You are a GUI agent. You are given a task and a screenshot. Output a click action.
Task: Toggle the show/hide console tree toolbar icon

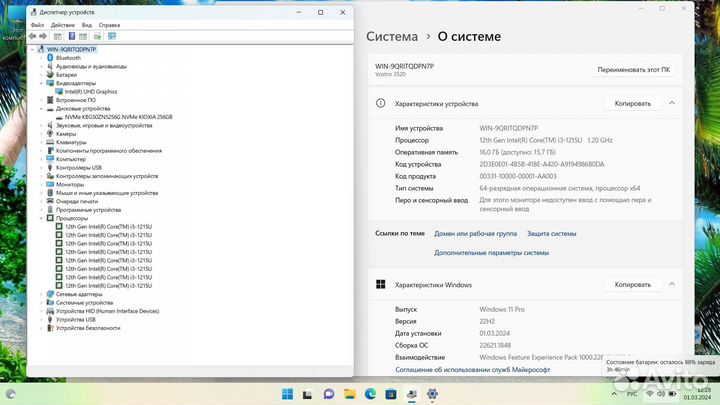[x=57, y=36]
